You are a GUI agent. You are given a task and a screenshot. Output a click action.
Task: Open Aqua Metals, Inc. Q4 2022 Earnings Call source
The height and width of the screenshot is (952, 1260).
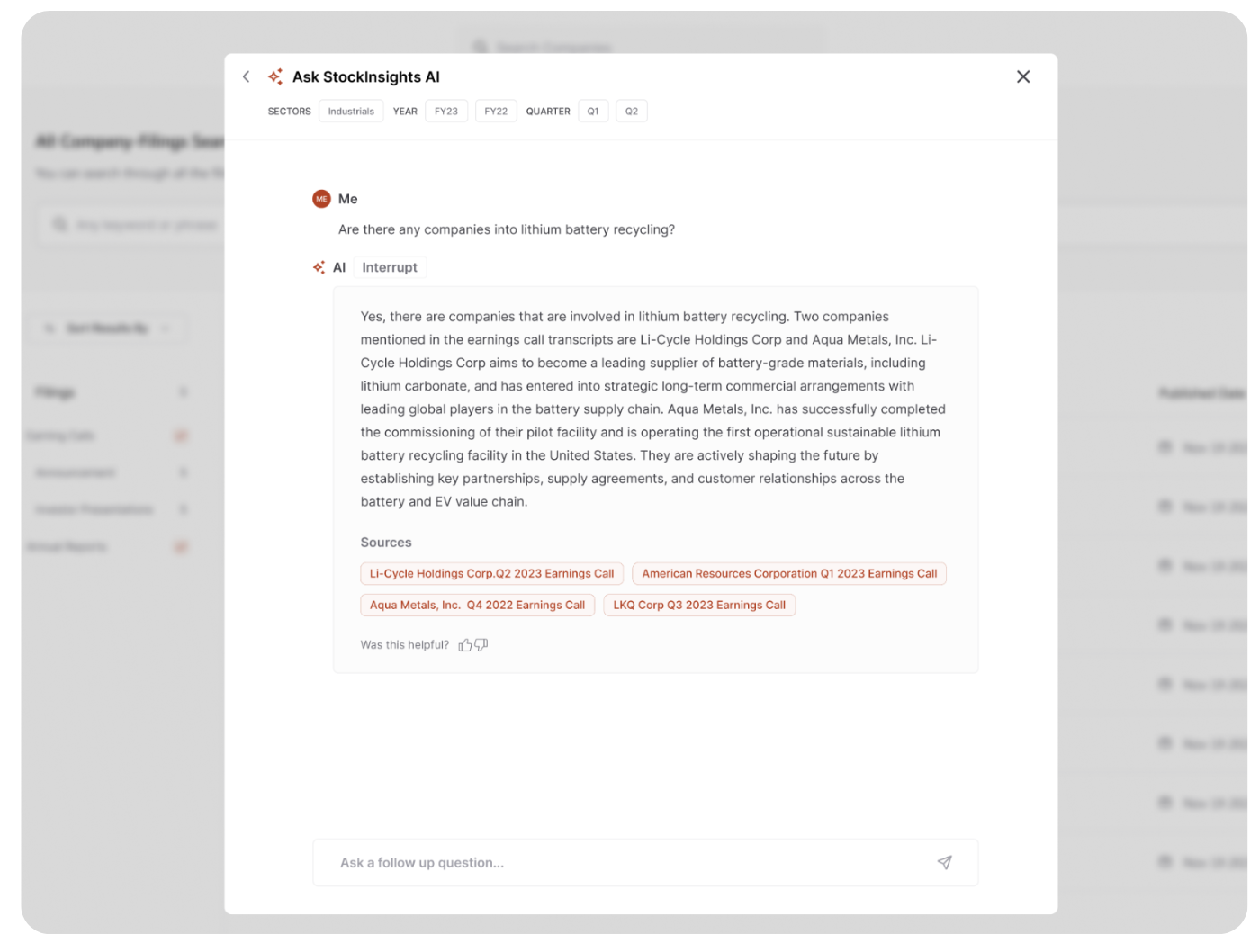477,605
